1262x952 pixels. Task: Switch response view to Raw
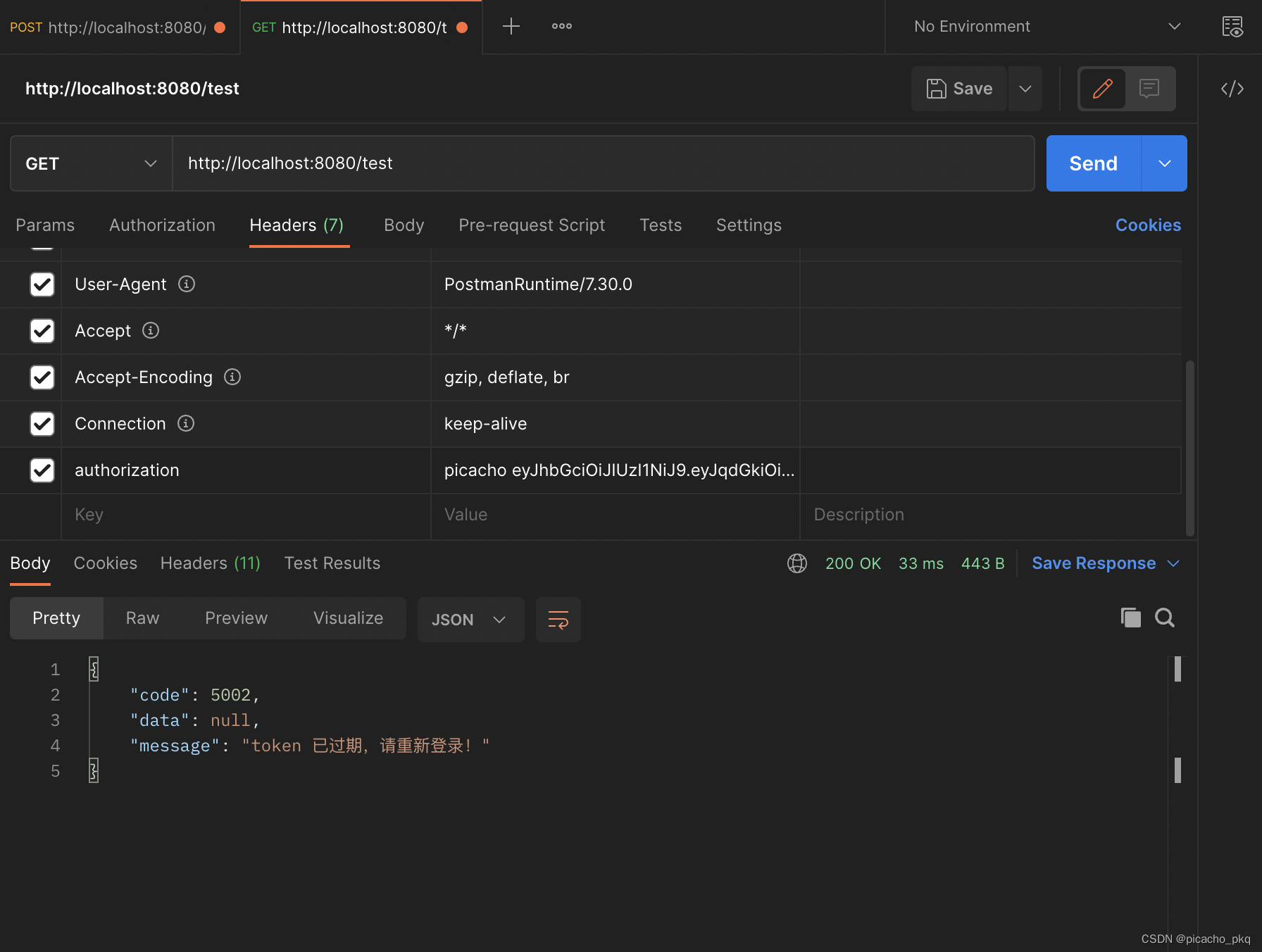pos(142,618)
